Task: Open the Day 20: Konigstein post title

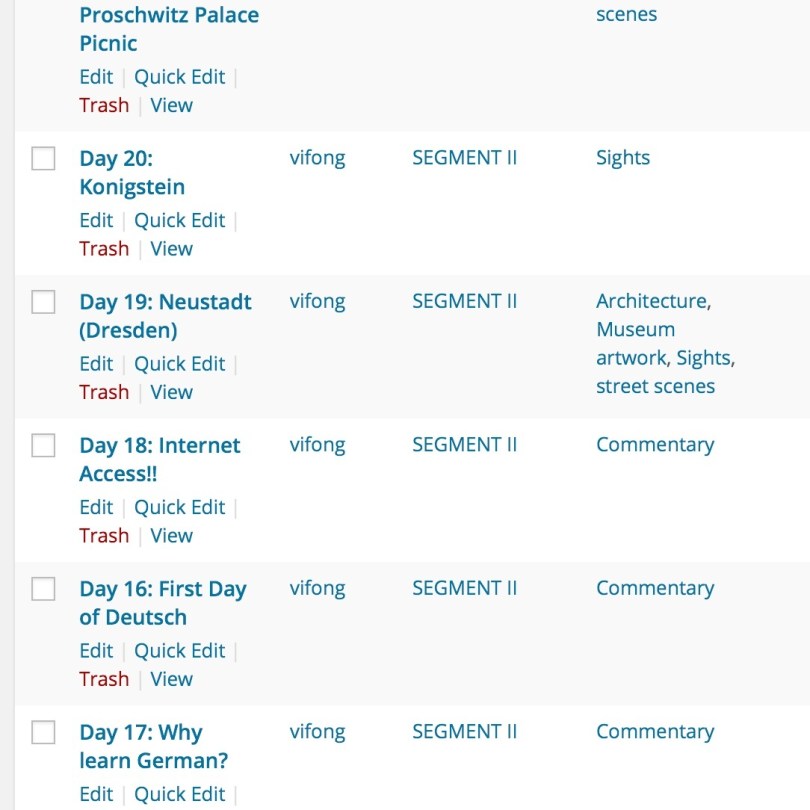Action: pos(131,172)
